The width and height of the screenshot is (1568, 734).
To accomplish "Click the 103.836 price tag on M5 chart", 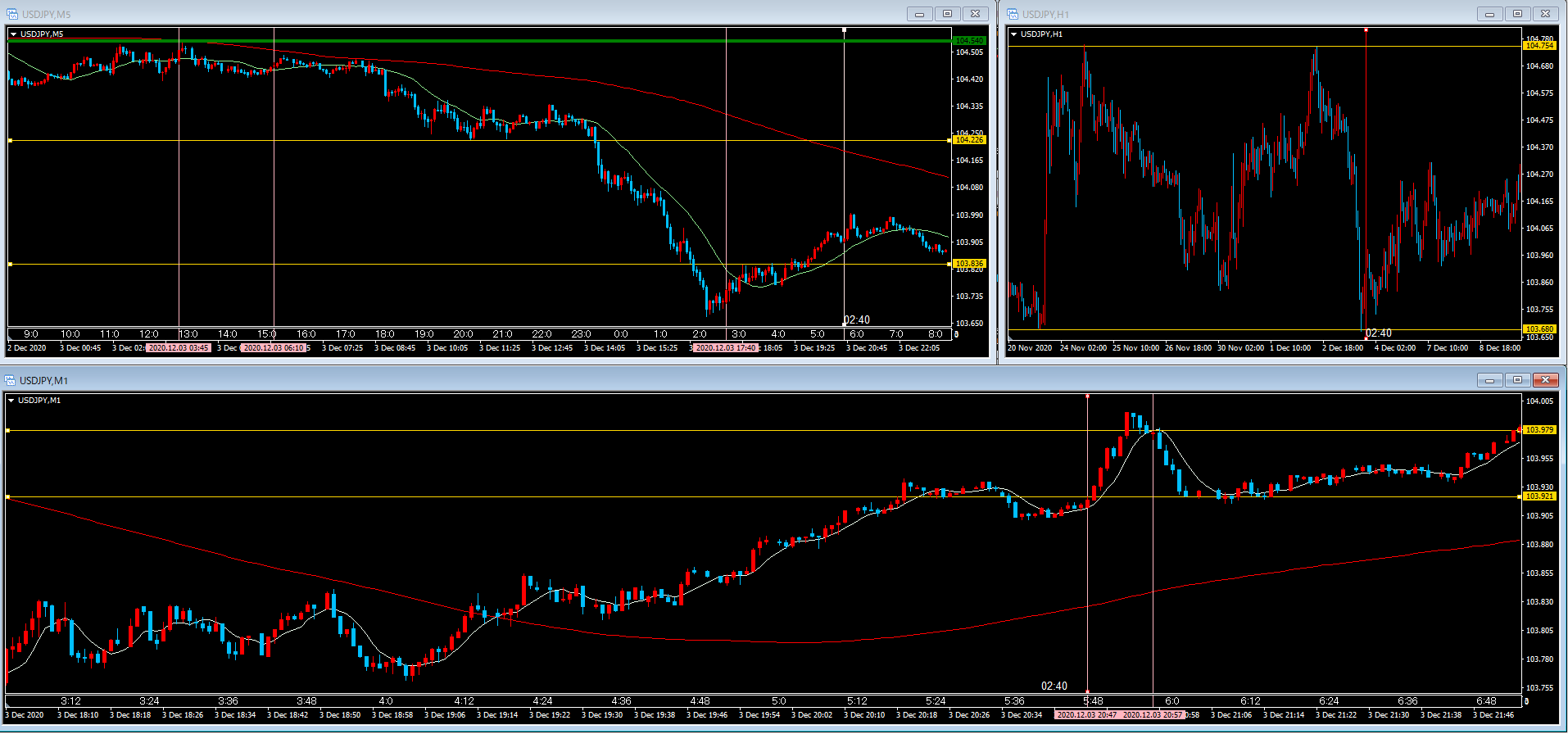I will 969,264.
